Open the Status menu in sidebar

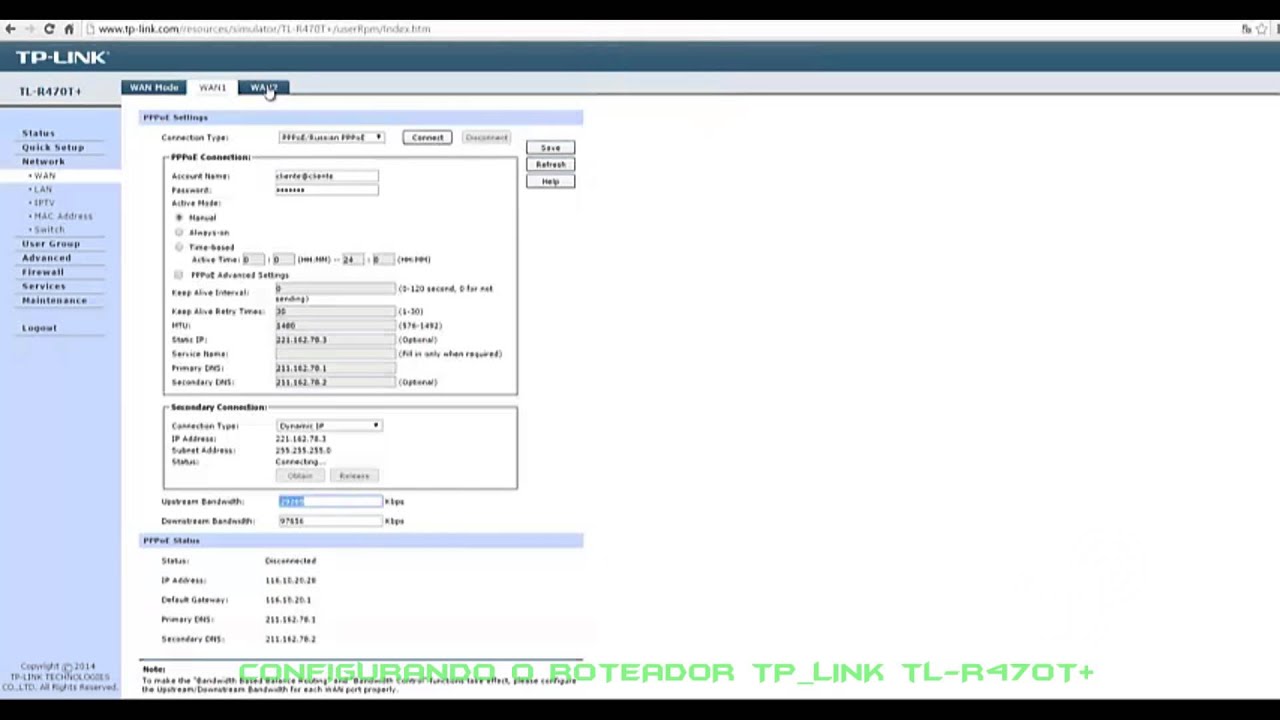click(38, 133)
